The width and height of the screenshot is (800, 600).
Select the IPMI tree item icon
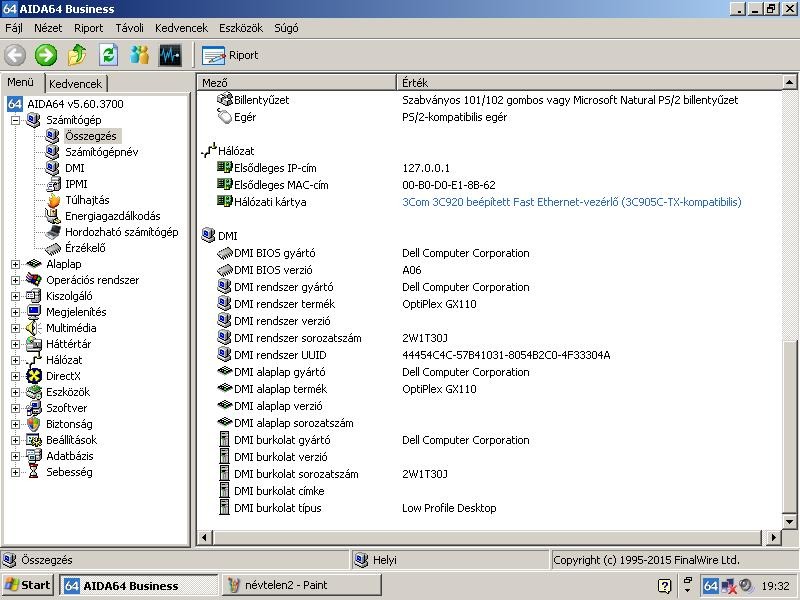point(53,184)
